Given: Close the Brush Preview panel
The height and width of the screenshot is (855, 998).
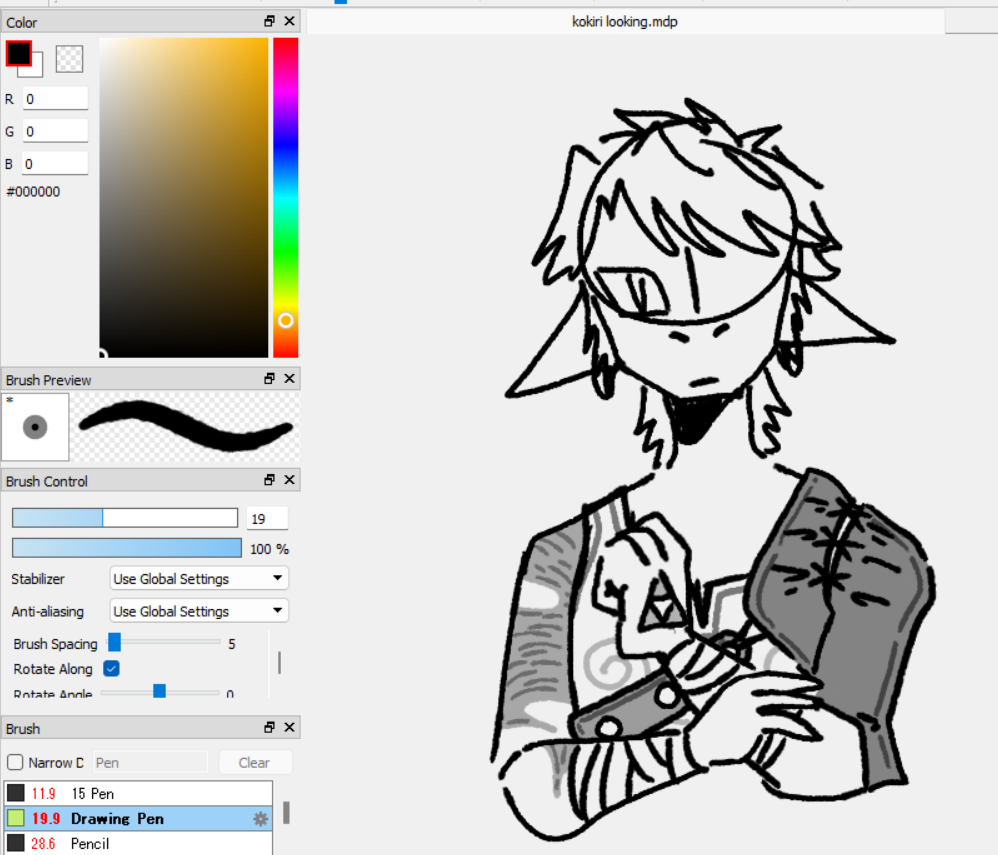Looking at the screenshot, I should [x=289, y=379].
